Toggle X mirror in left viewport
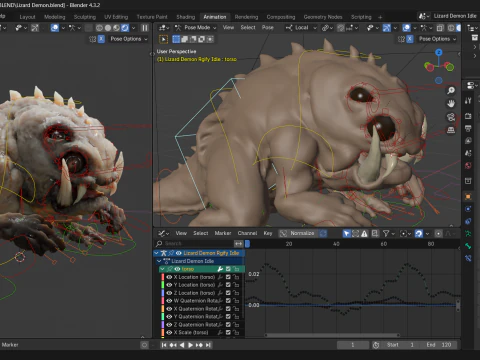 click(101, 39)
